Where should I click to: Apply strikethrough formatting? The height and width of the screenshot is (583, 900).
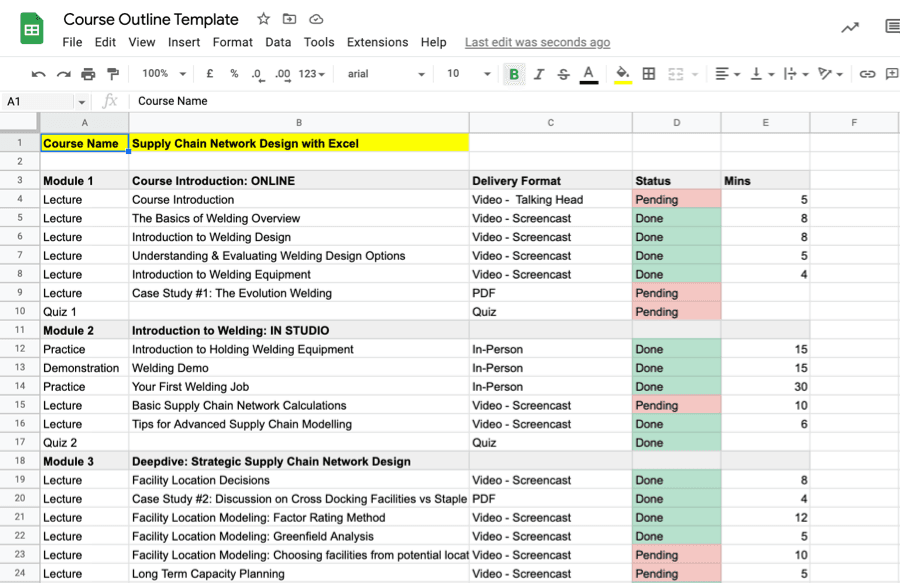pyautogui.click(x=563, y=74)
